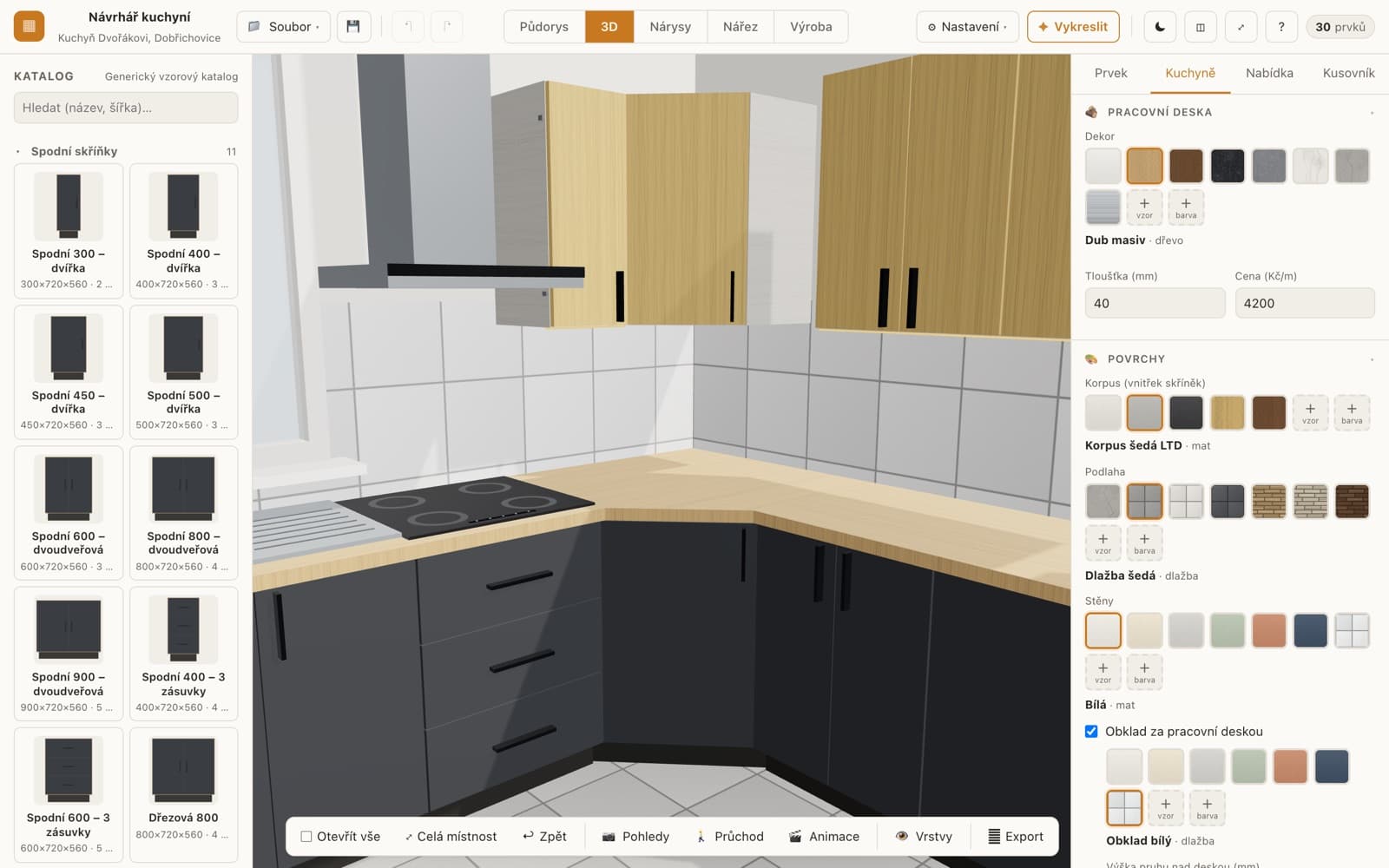1389x868 pixels.
Task: Click the 30 prvků counter
Action: [1340, 27]
